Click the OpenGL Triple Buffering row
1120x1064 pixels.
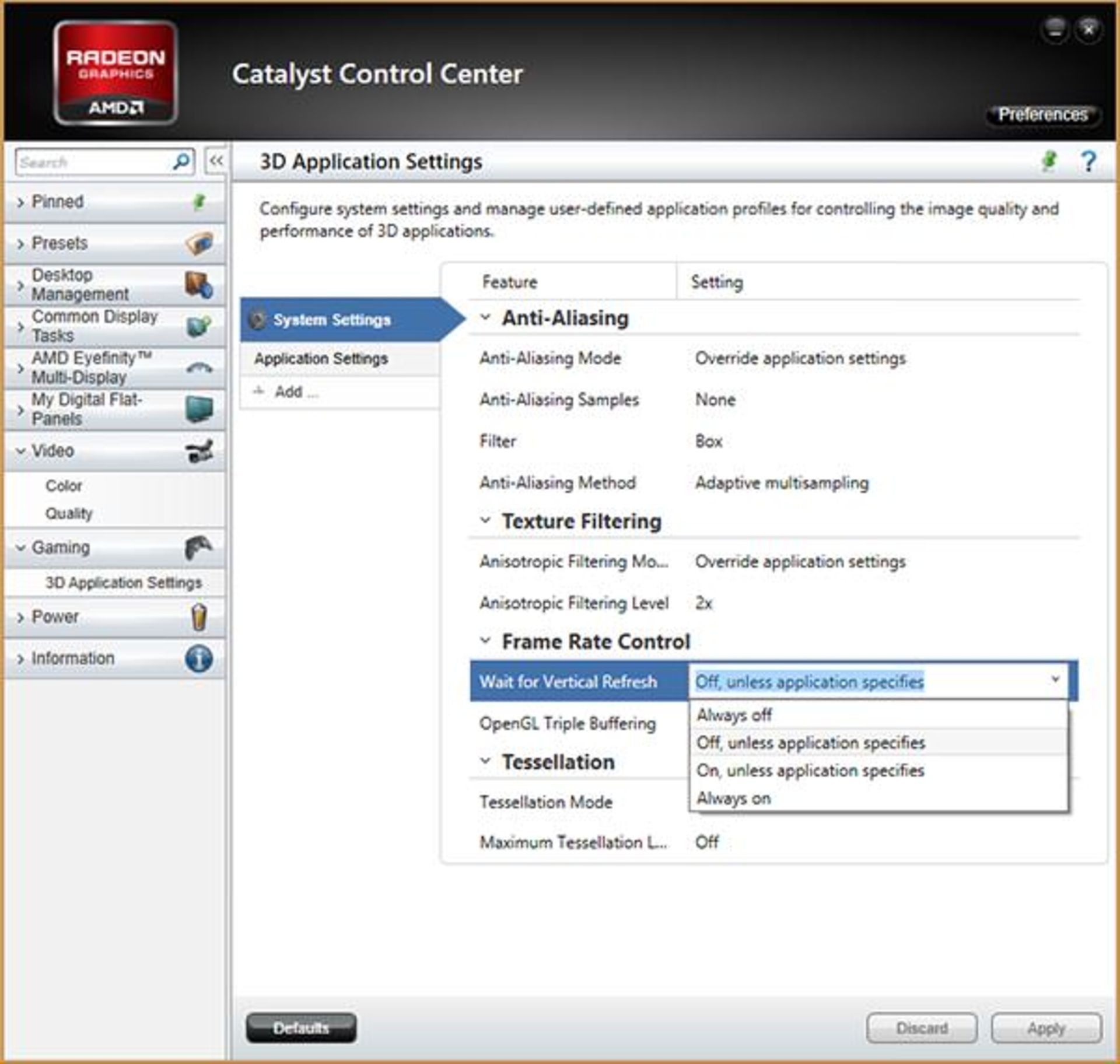568,723
